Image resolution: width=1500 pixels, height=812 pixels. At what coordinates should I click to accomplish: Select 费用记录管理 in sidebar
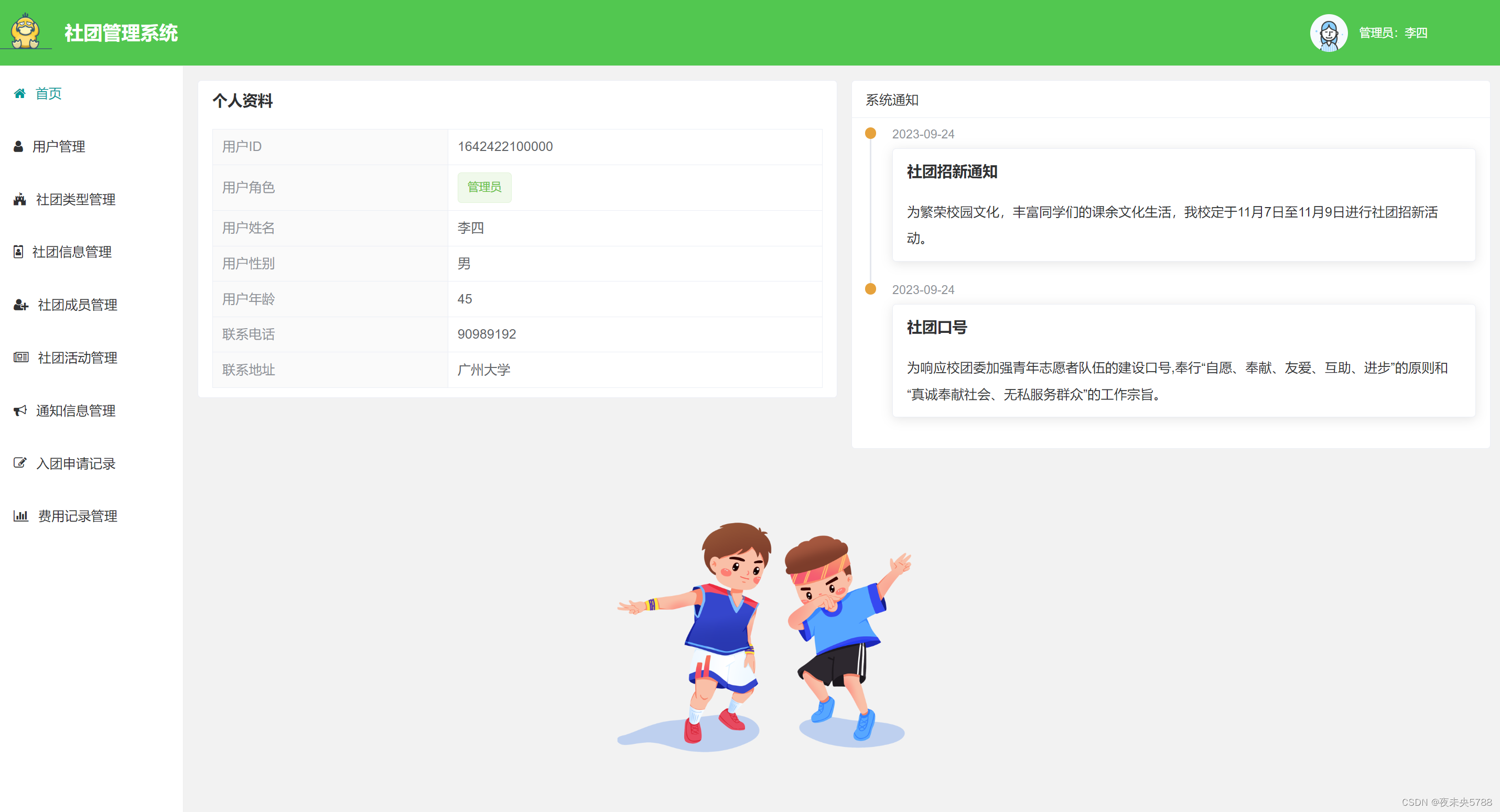click(x=78, y=516)
